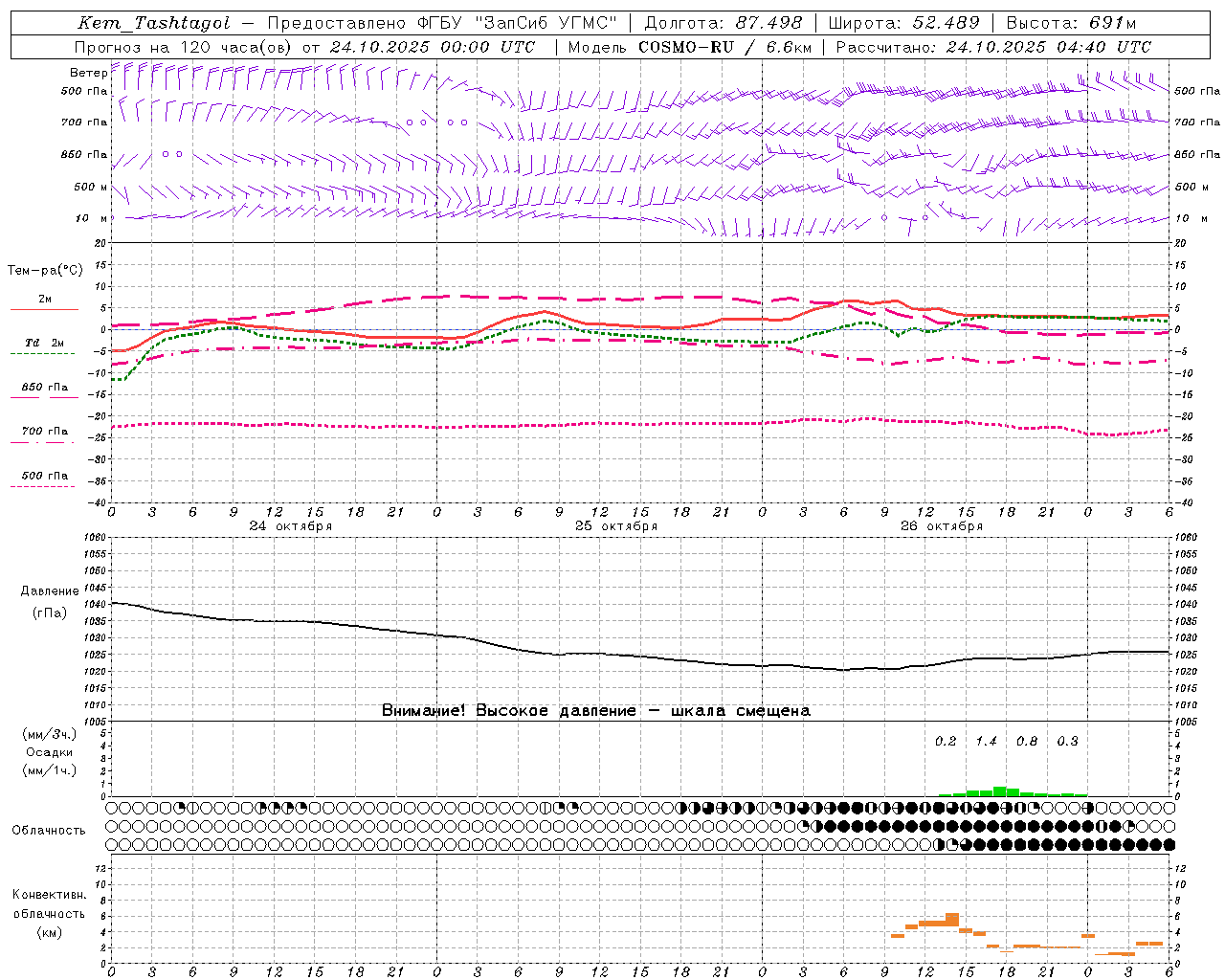Click the 'Высота: 691м' header field
Image resolution: width=1225 pixels, height=980 pixels.
point(1071,23)
